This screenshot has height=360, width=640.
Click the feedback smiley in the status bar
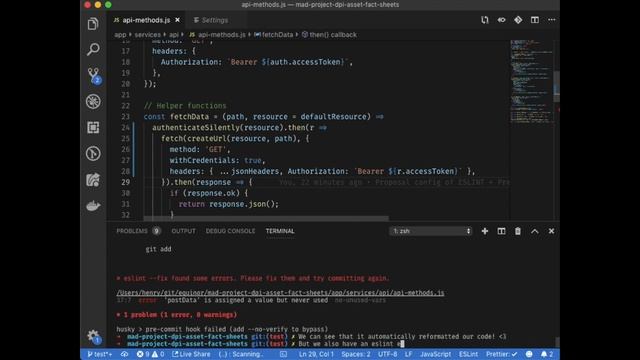point(529,354)
